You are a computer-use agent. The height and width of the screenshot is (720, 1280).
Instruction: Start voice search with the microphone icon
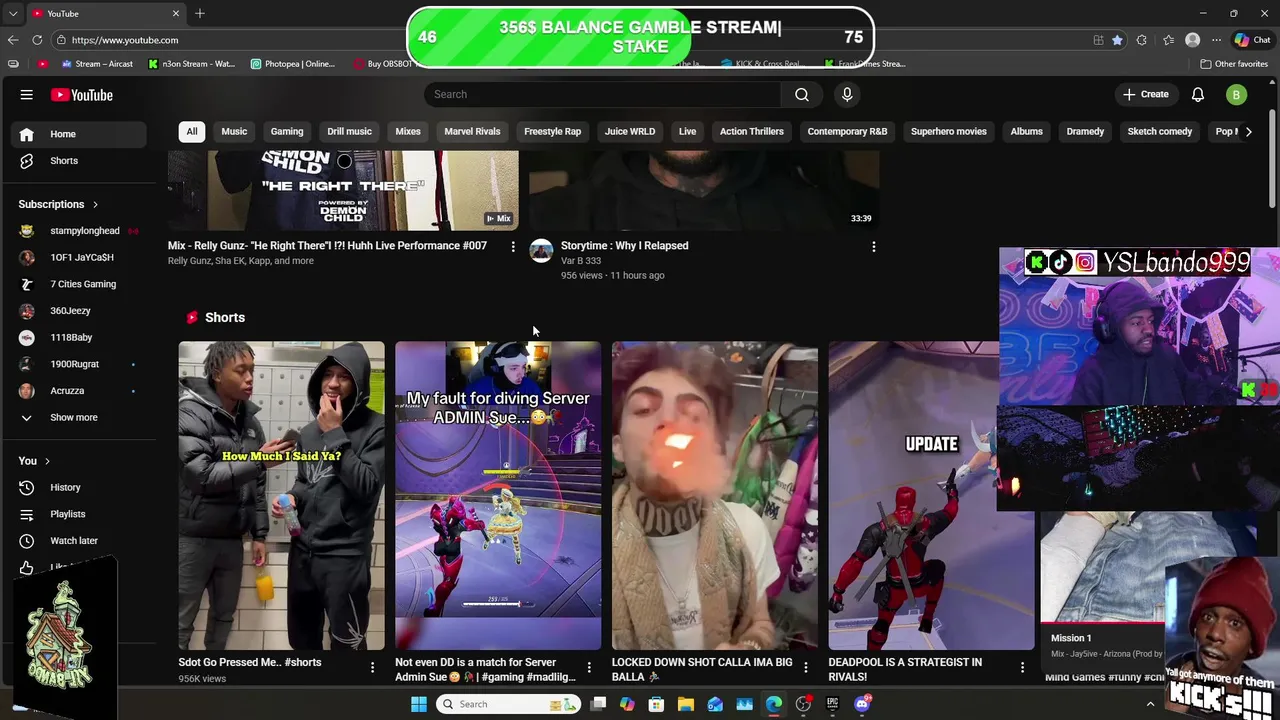[847, 94]
